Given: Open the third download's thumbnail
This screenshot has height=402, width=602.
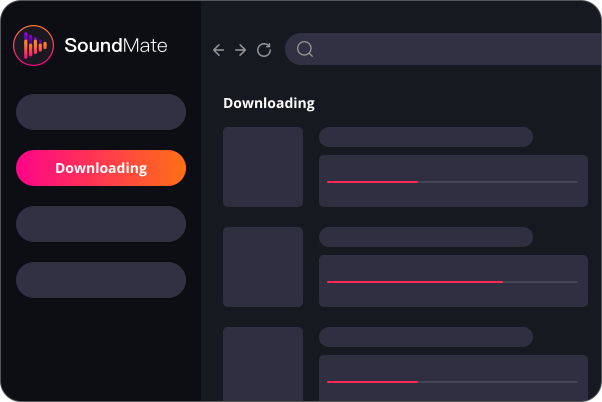Looking at the screenshot, I should pos(263,364).
